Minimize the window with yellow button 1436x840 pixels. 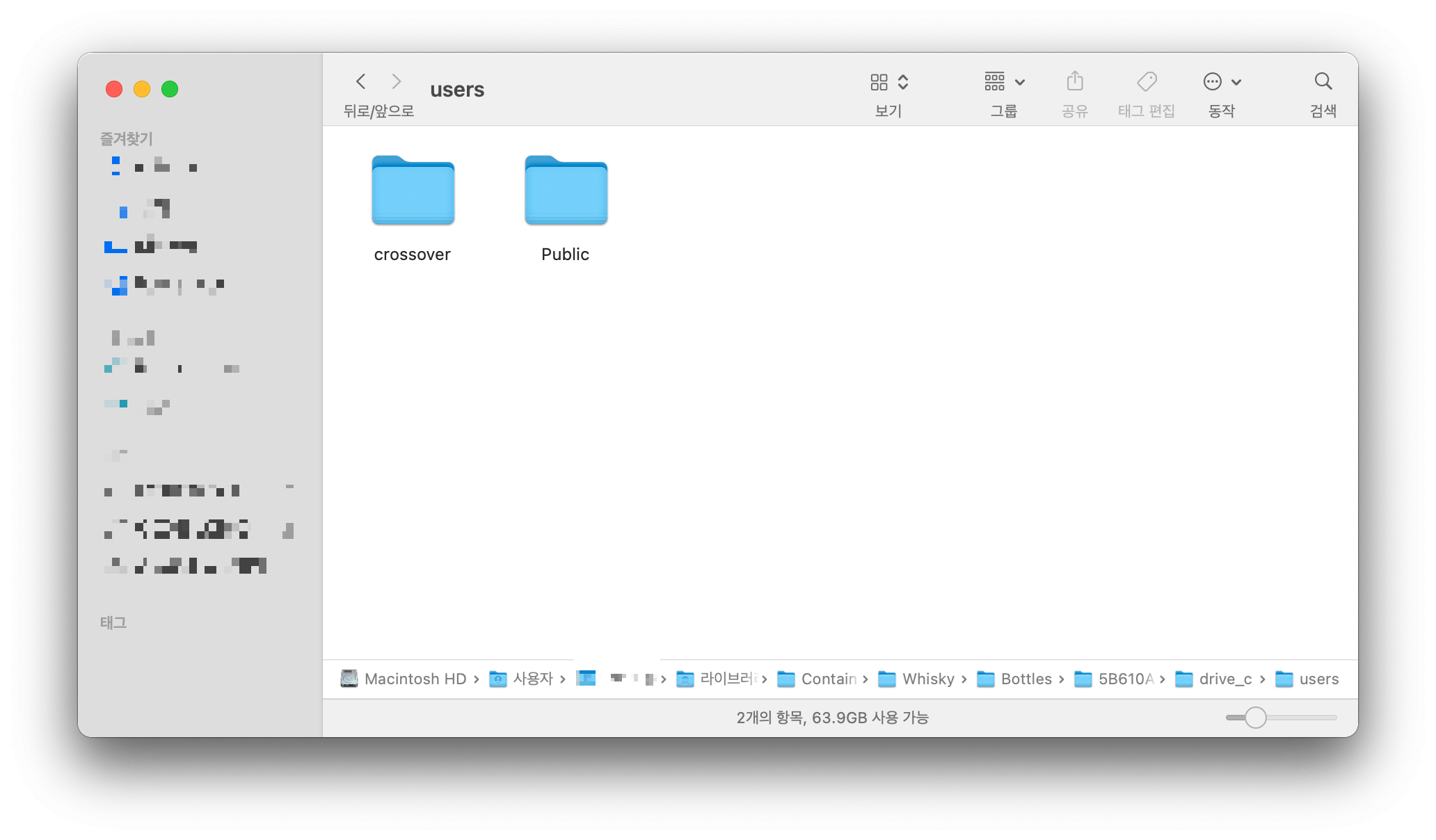point(142,89)
